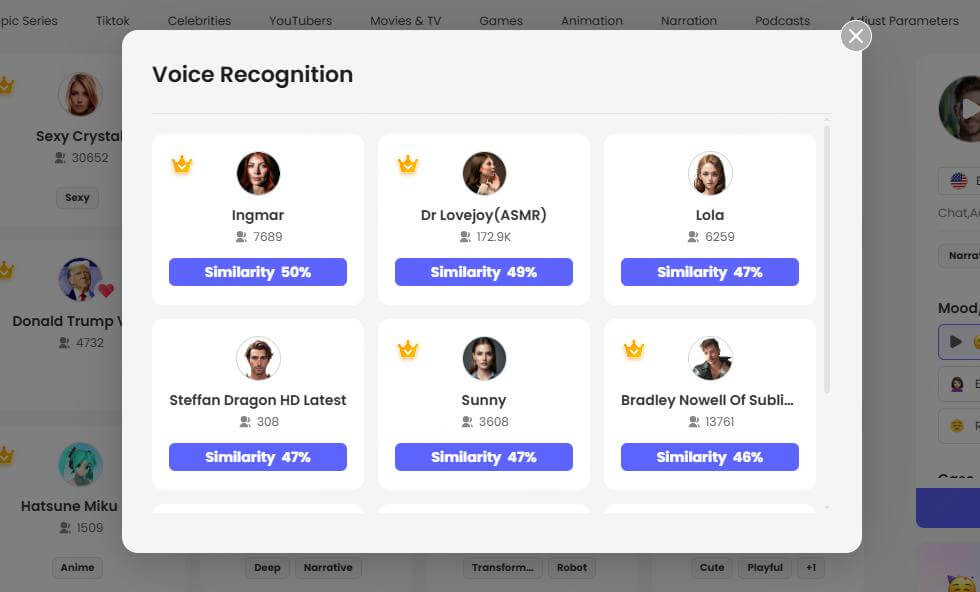Click the crown icon beside Bradley Nowell's avatar
The width and height of the screenshot is (980, 592).
tap(634, 350)
